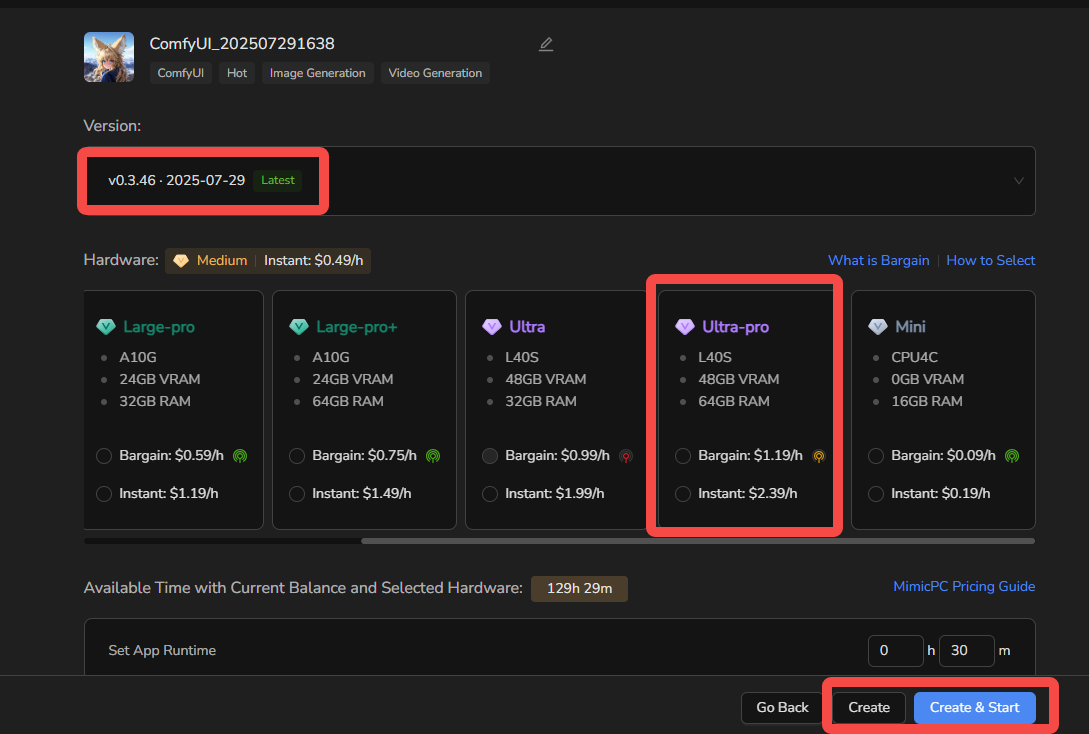
Task: Select Large-pro Instant $1.19/h option
Action: point(104,494)
